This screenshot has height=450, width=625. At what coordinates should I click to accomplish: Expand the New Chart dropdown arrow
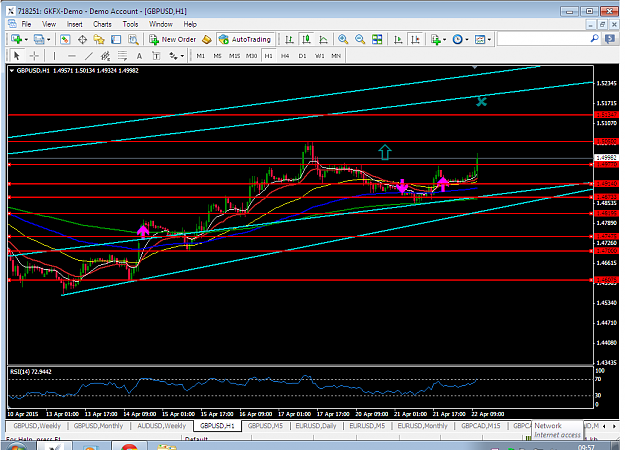tap(26, 39)
